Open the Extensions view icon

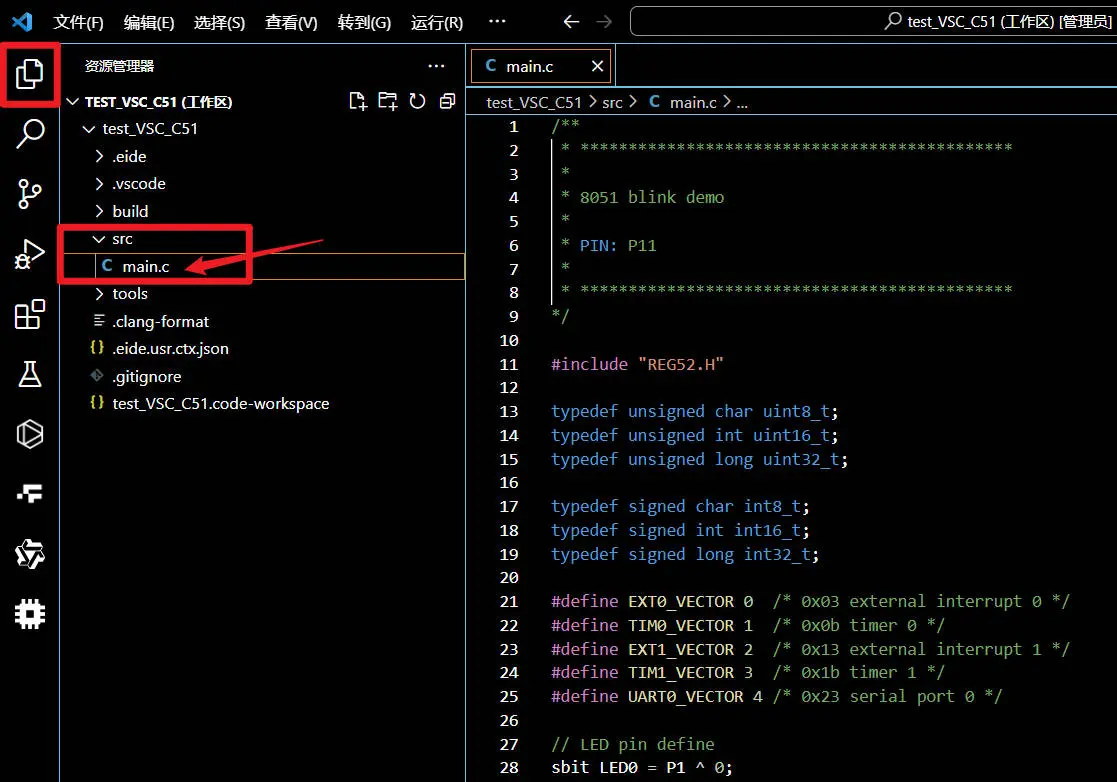coord(30,315)
